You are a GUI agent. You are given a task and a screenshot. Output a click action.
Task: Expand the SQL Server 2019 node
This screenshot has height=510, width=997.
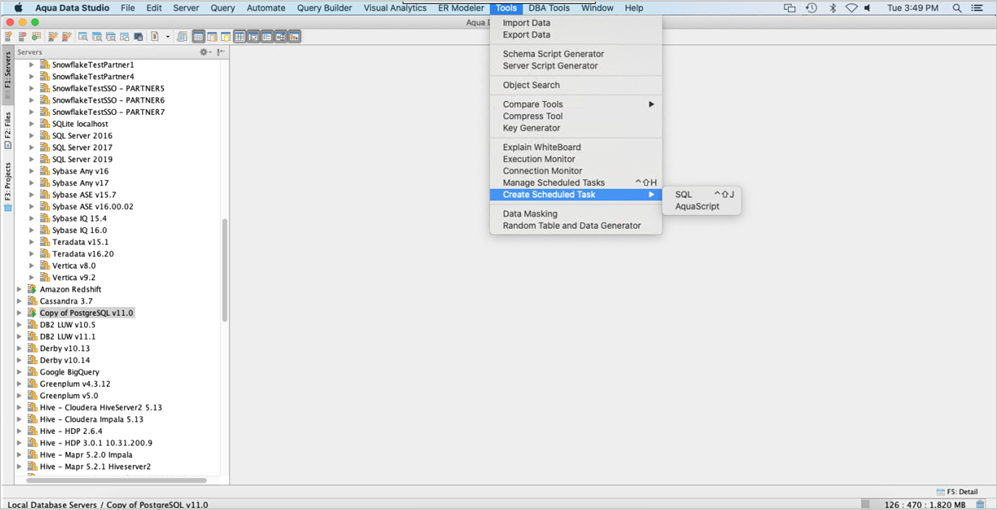[x=32, y=159]
